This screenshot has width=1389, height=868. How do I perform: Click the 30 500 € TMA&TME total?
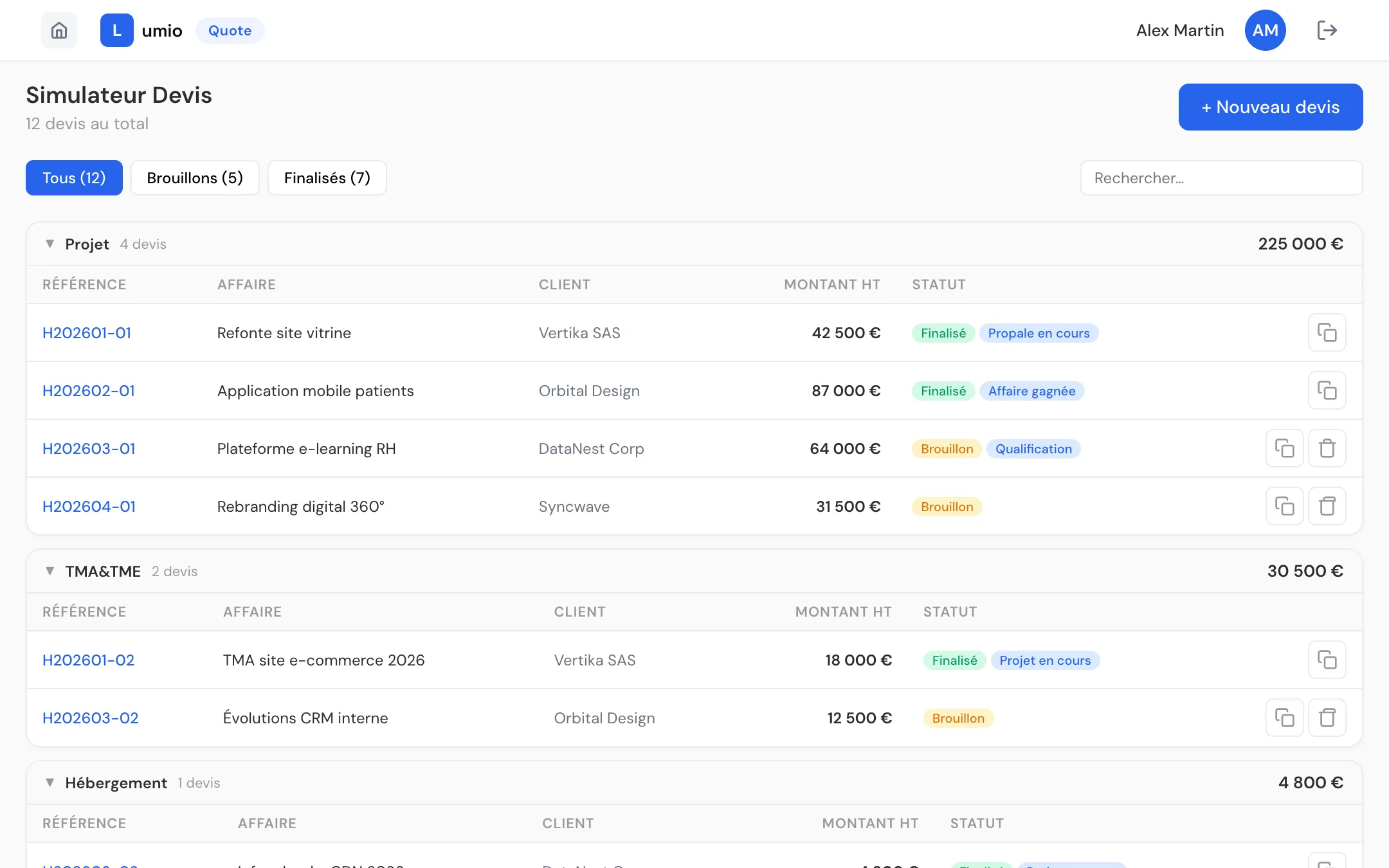[1305, 571]
